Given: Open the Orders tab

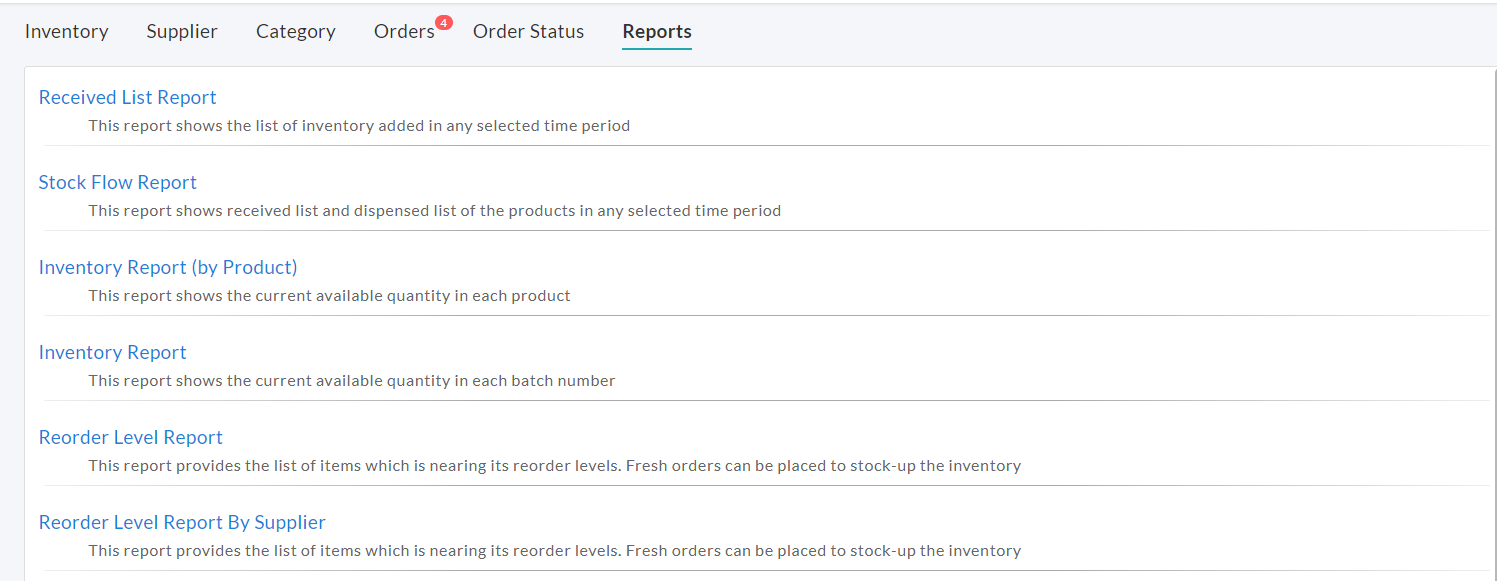Looking at the screenshot, I should point(404,31).
